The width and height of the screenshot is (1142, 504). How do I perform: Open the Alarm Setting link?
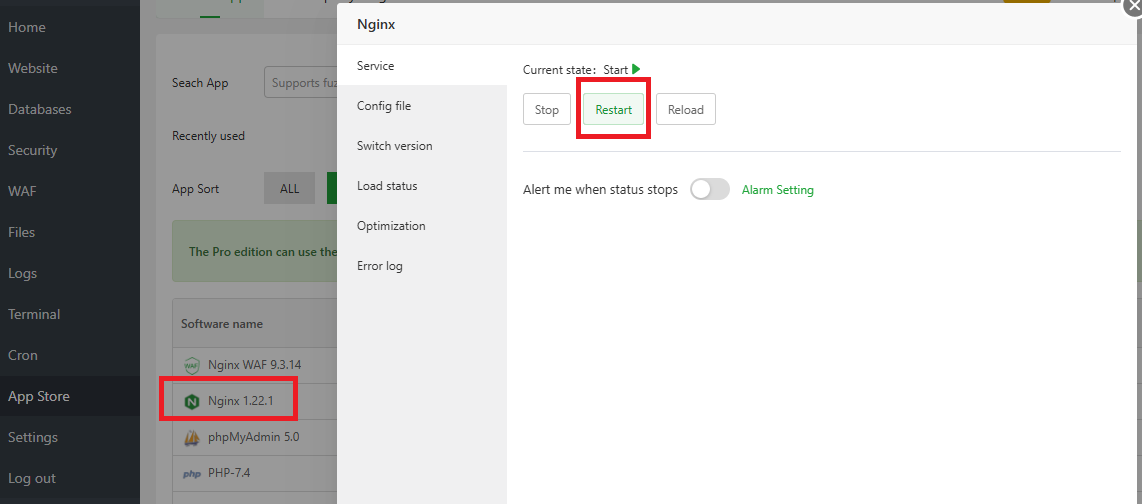coord(777,189)
